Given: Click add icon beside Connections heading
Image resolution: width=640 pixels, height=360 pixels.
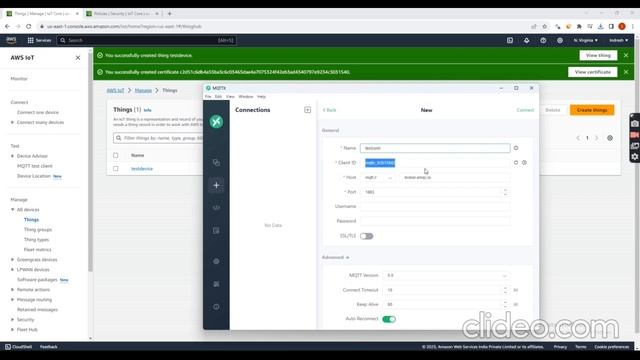Looking at the screenshot, I should [307, 110].
